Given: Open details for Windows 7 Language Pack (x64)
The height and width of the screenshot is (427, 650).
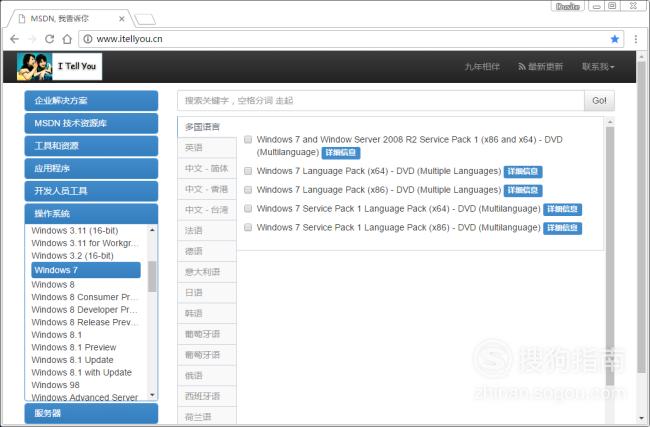Looking at the screenshot, I should tap(523, 172).
